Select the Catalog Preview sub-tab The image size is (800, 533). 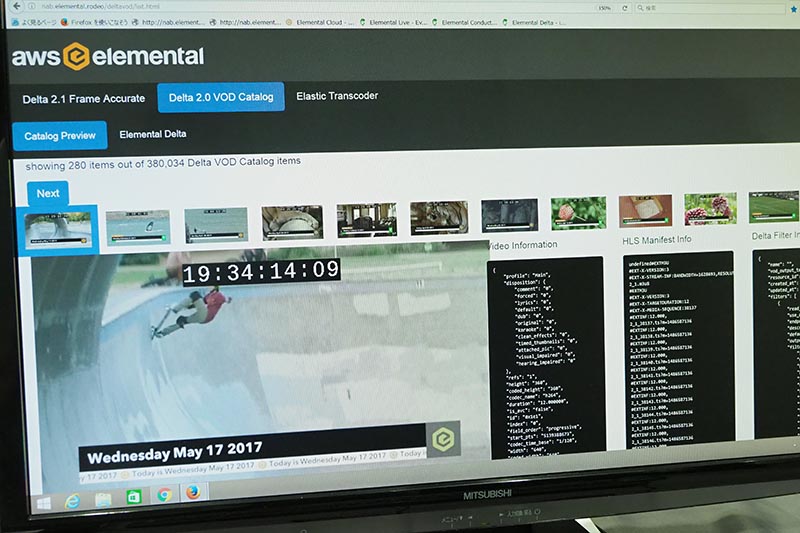(x=60, y=136)
